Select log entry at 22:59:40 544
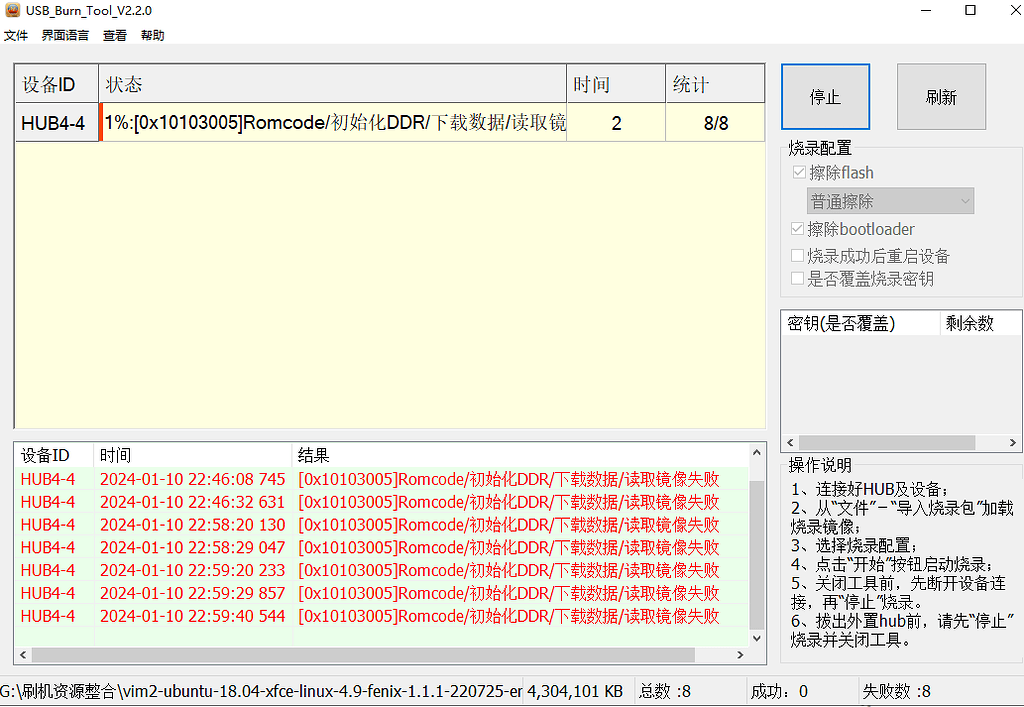 [381, 616]
